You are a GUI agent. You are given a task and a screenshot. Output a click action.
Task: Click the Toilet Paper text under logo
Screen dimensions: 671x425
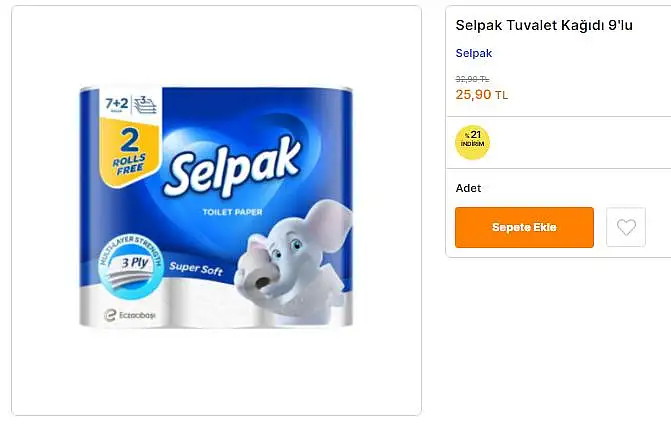point(232,212)
